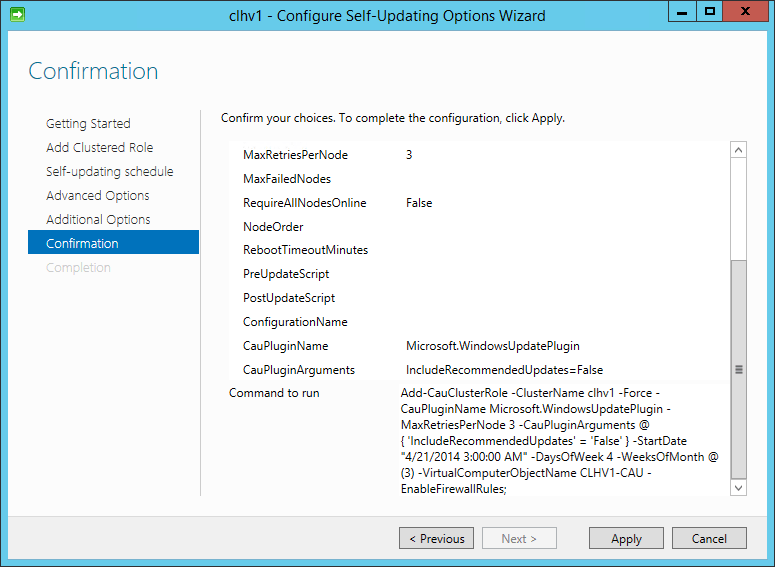Click the wizard icon in the title bar

tap(17, 14)
